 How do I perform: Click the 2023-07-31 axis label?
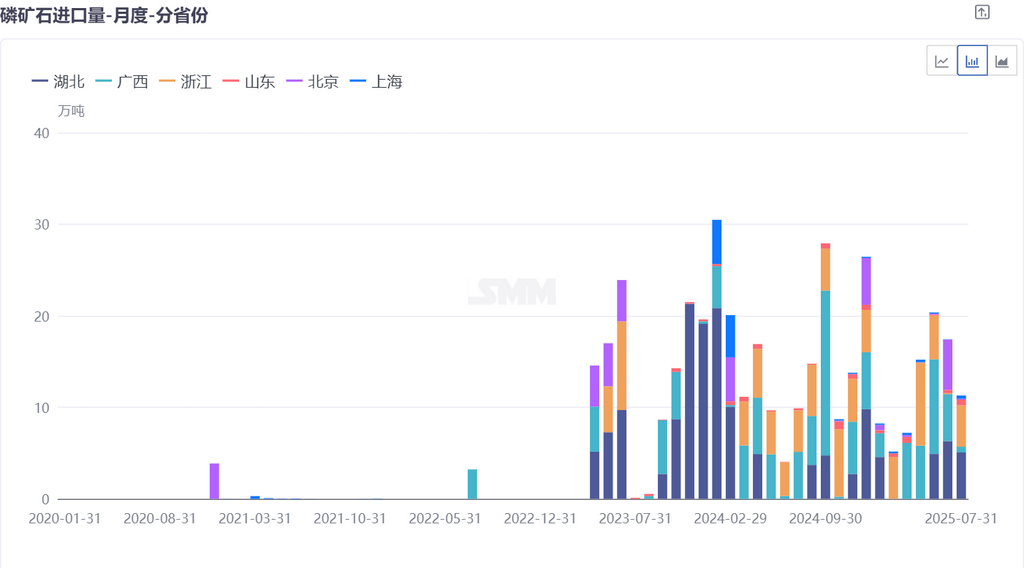(635, 518)
